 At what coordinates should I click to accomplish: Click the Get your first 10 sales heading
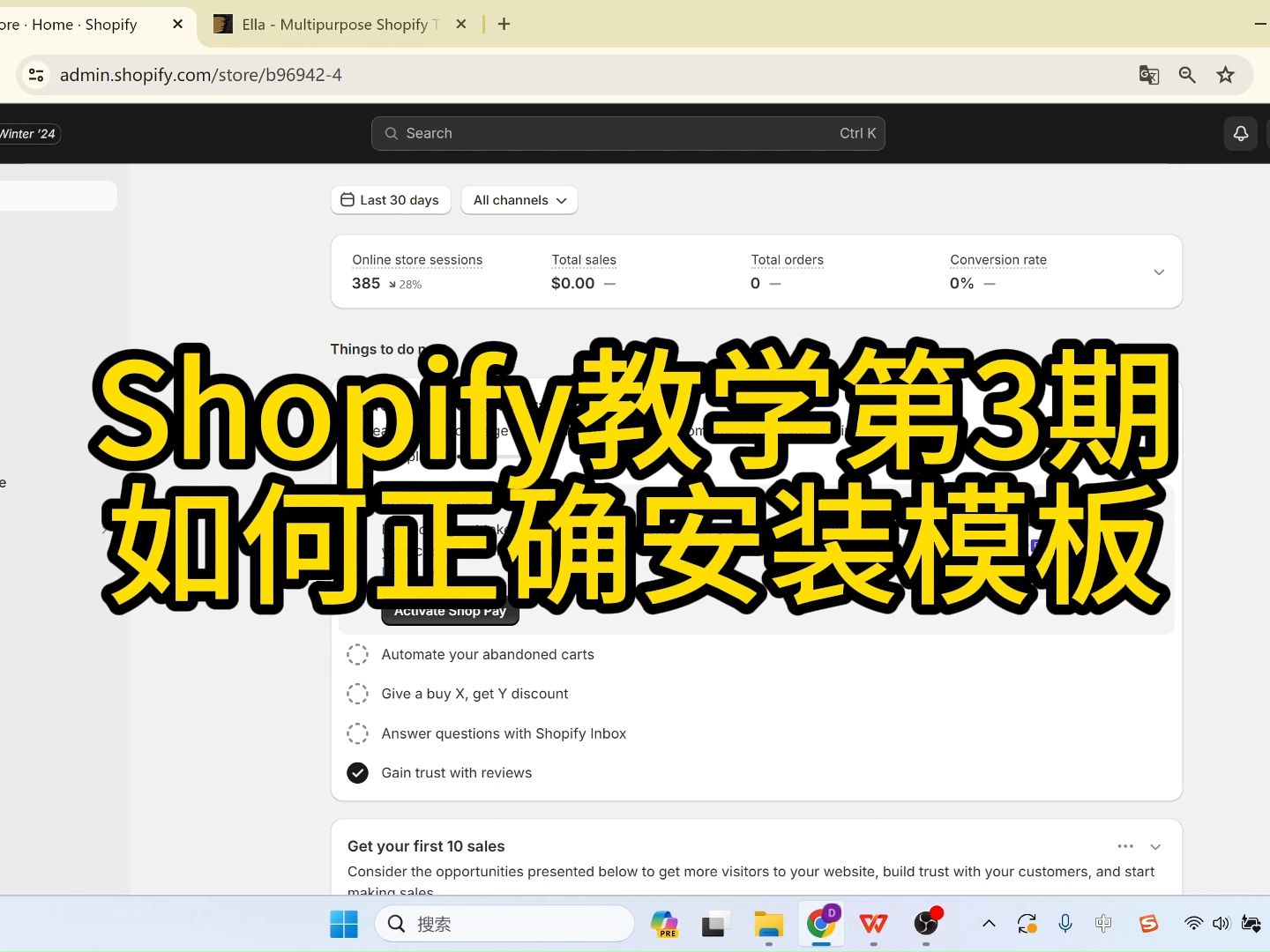tap(426, 846)
